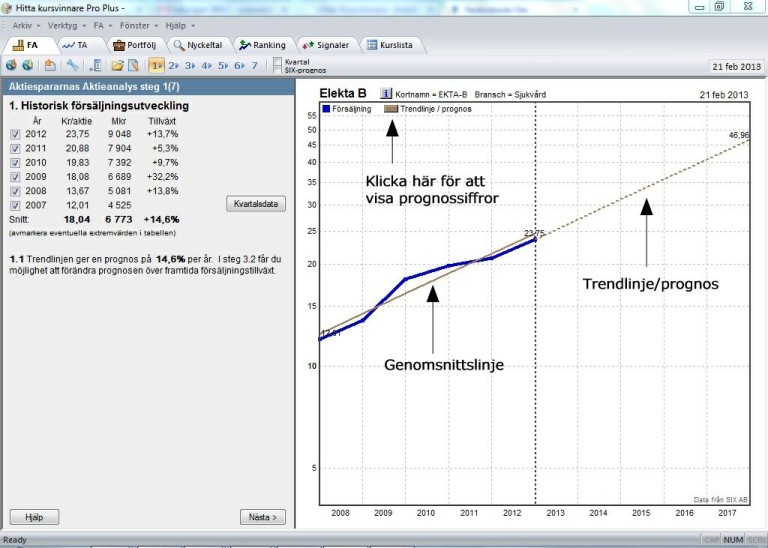
Task: Click the first globe icon in toolbar
Action: click(11, 66)
